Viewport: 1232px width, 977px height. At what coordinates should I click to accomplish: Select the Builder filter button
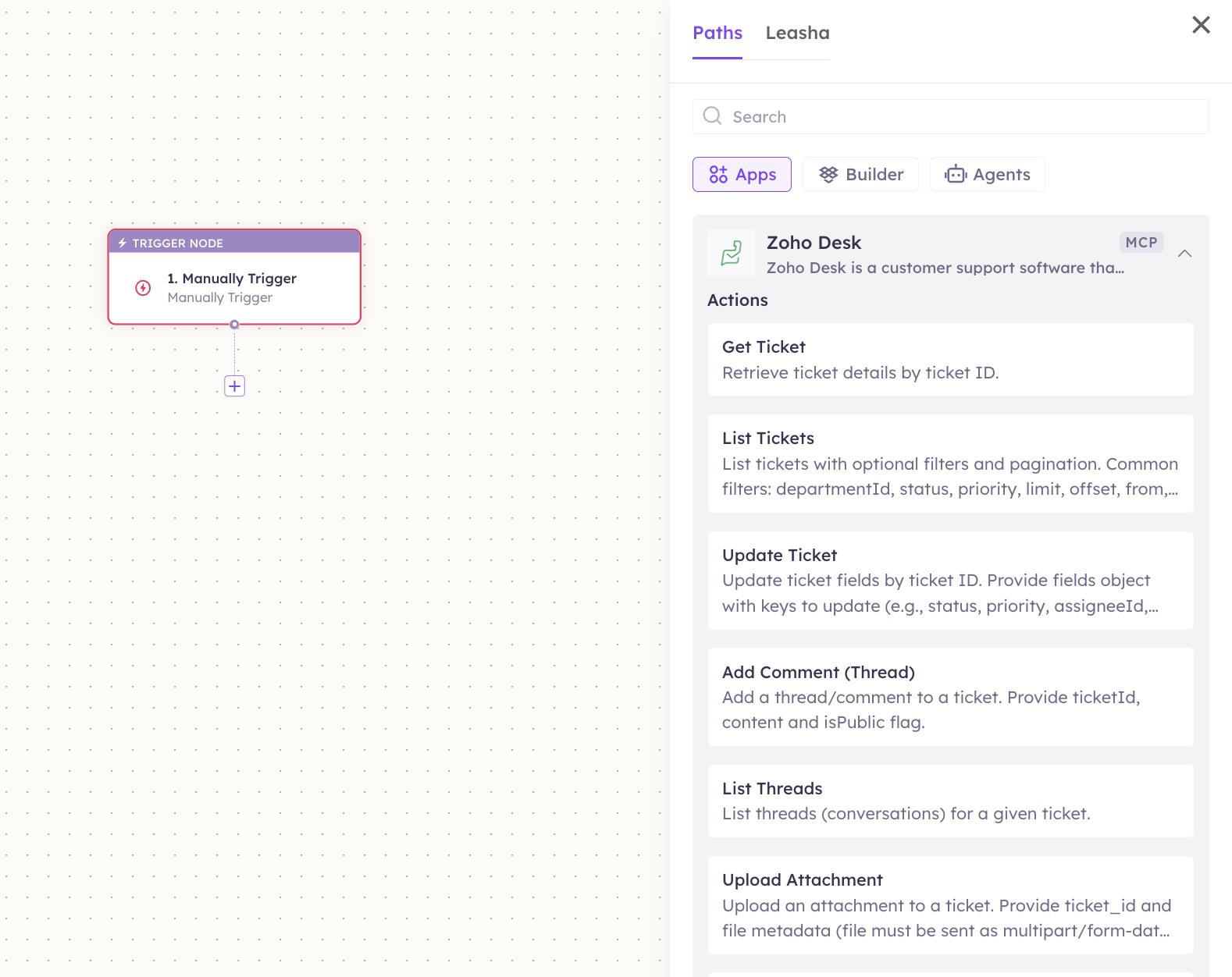point(860,174)
